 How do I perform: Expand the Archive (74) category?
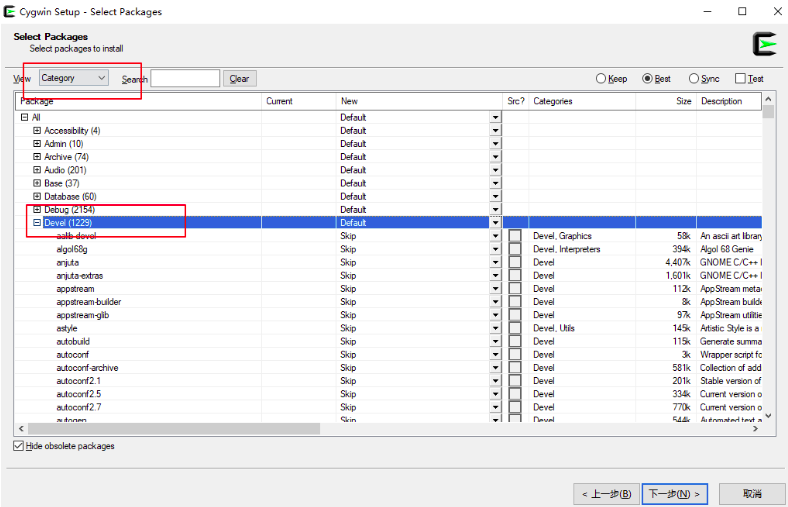[x=37, y=157]
